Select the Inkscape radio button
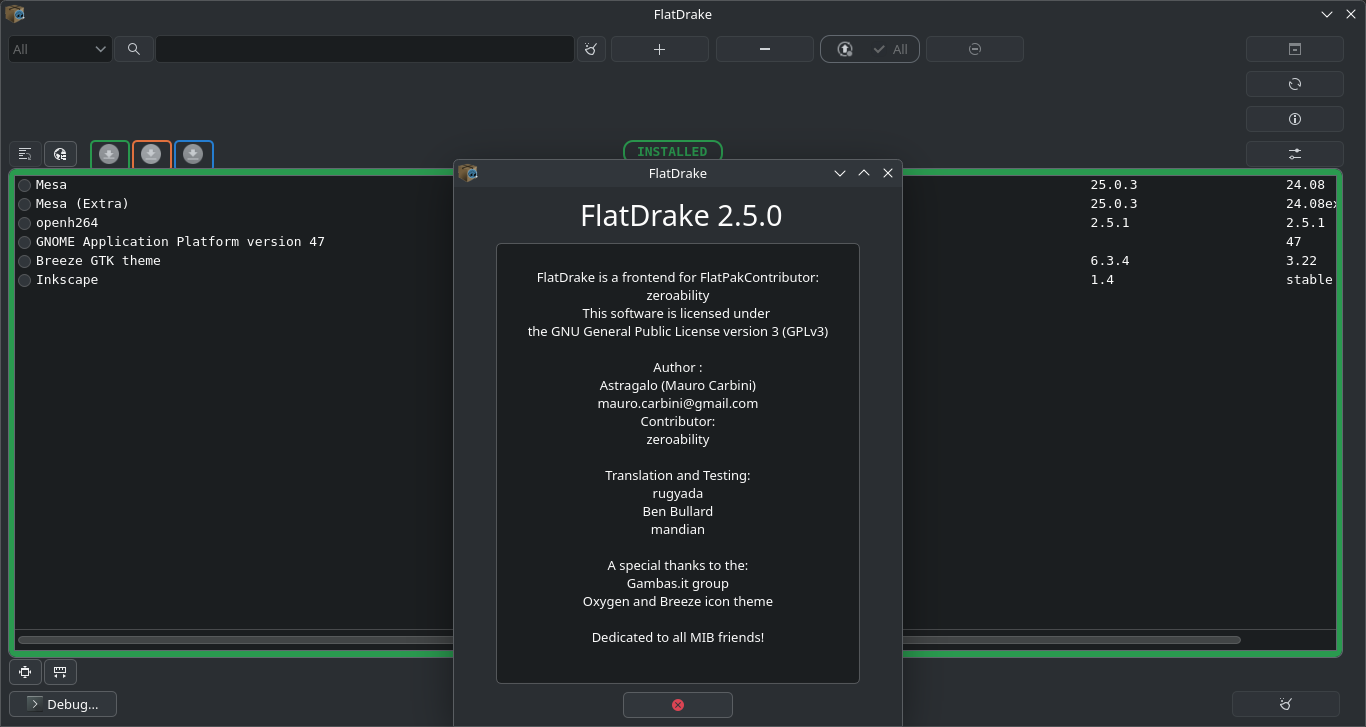Viewport: 1366px width, 727px height. point(25,280)
